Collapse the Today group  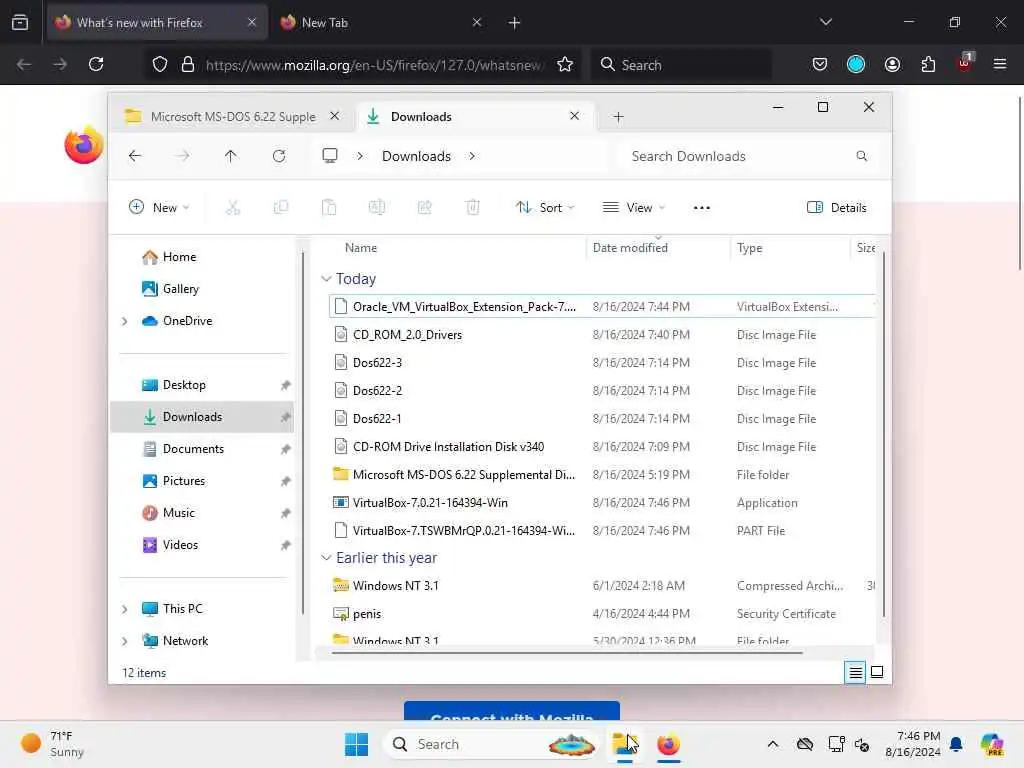click(x=327, y=279)
